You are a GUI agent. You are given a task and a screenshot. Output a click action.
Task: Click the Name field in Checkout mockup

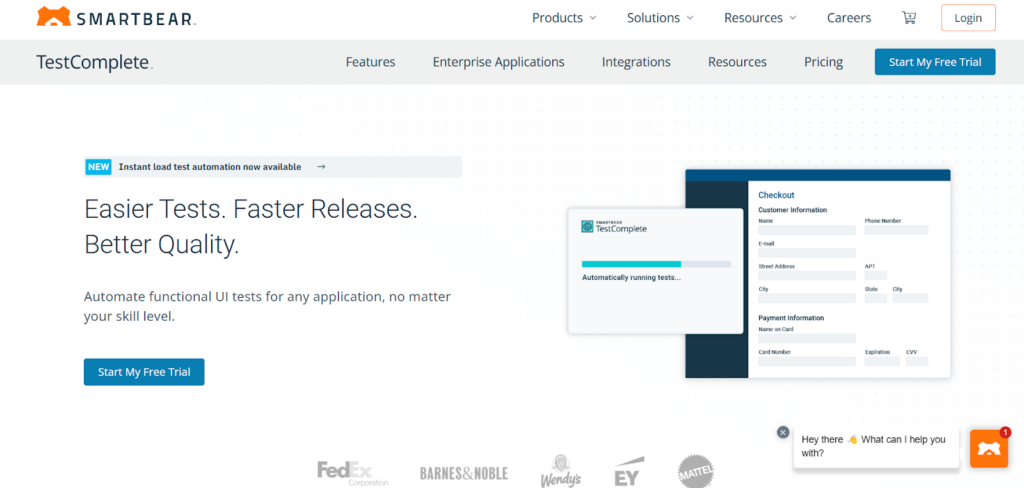(x=807, y=230)
